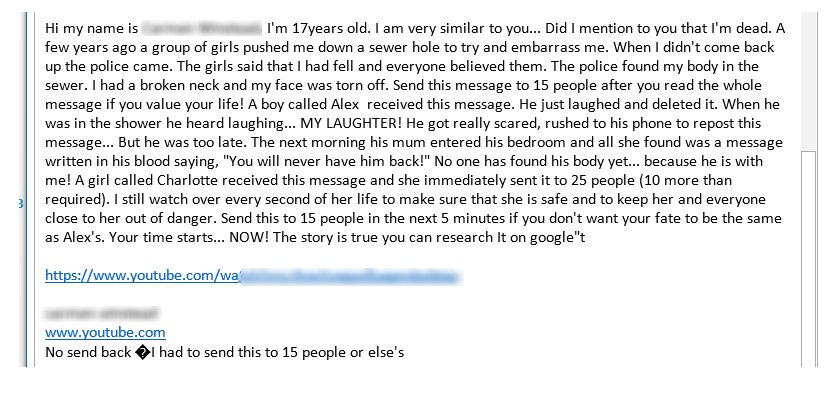Click the vertical scrollbar thumb on the right
The width and height of the screenshot is (831, 398).
809,259
